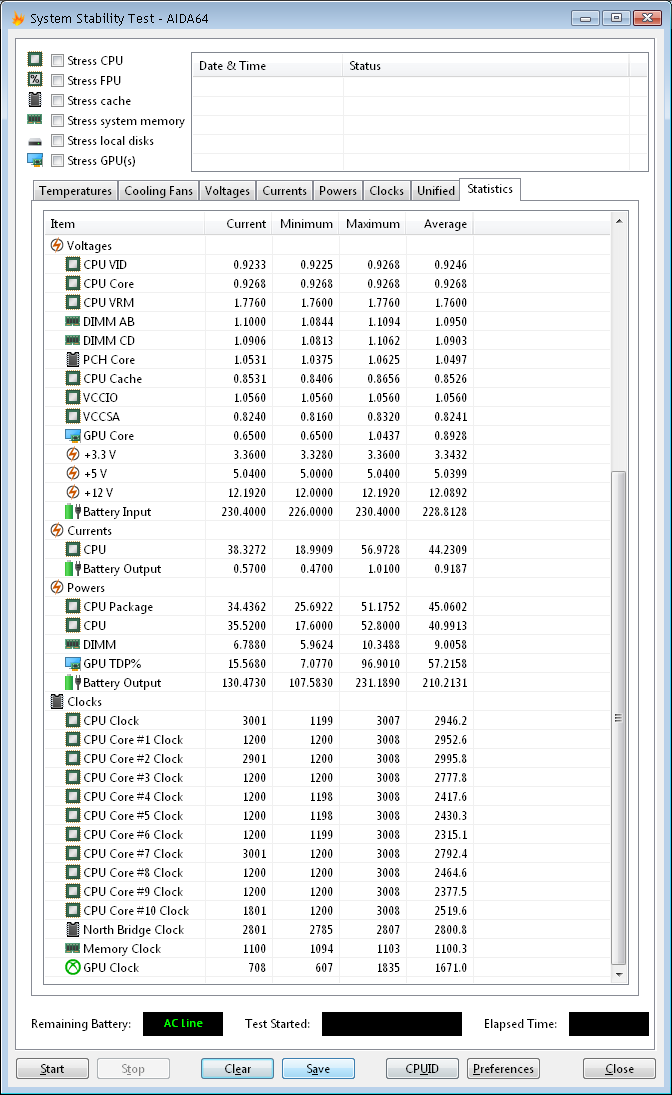The image size is (672, 1095).
Task: Open the Preferences dialog button
Action: [503, 1069]
